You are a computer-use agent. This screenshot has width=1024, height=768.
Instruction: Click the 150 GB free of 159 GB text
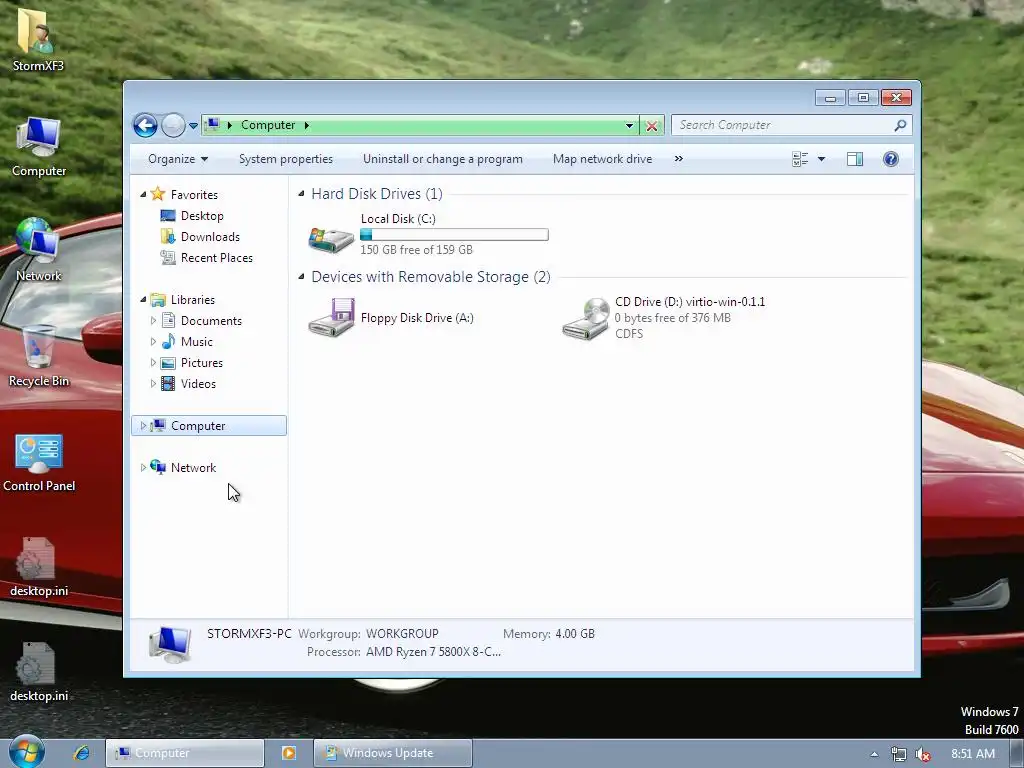pyautogui.click(x=416, y=249)
